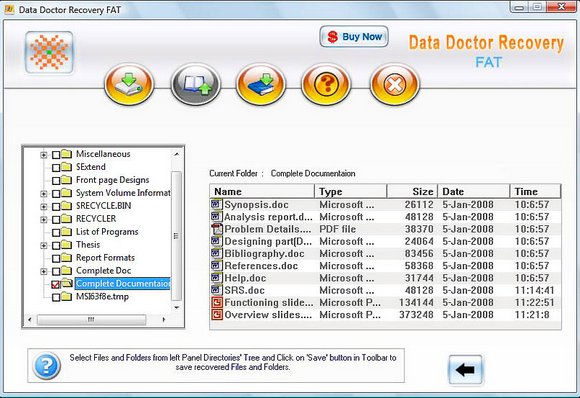Maximize the Data Doctor Recovery window
Viewport: 580px width, 398px height.
coord(538,7)
